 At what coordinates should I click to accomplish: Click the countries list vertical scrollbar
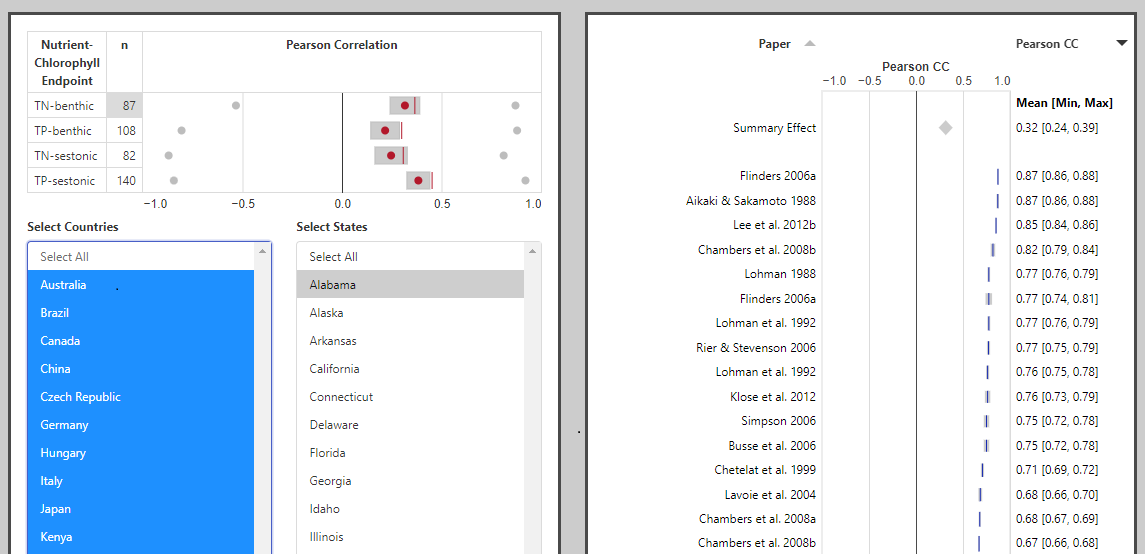point(263,400)
